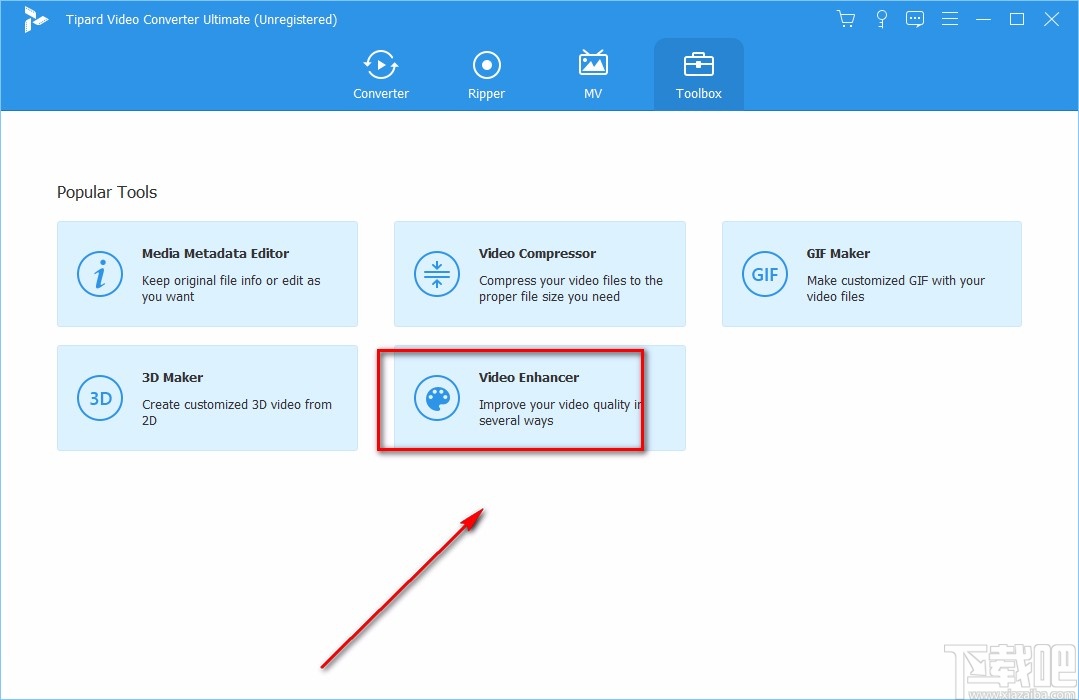The width and height of the screenshot is (1079, 700).
Task: Click the window title text
Action: [202, 19]
